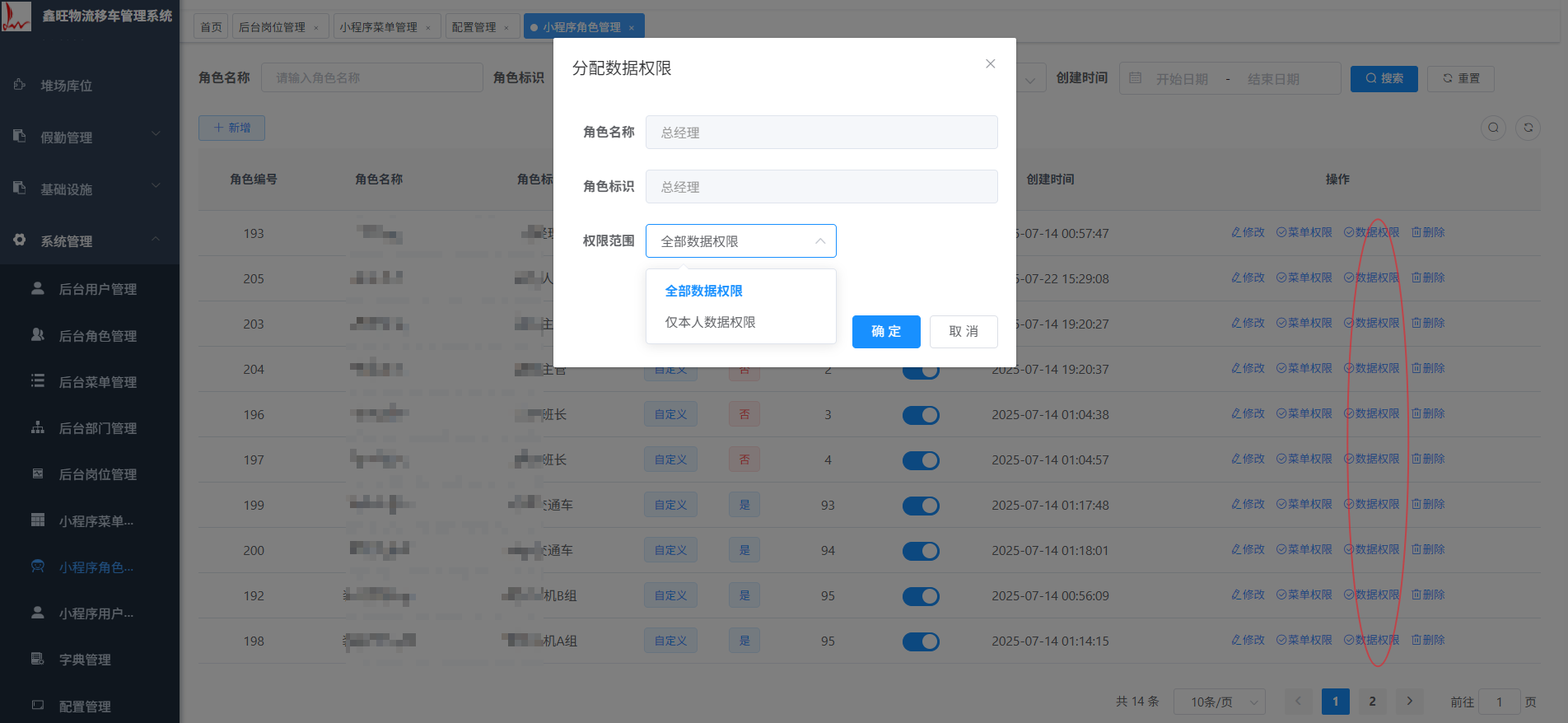The height and width of the screenshot is (723, 1568).
Task: Open 后台角色管理 in sidebar
Action: 90,336
